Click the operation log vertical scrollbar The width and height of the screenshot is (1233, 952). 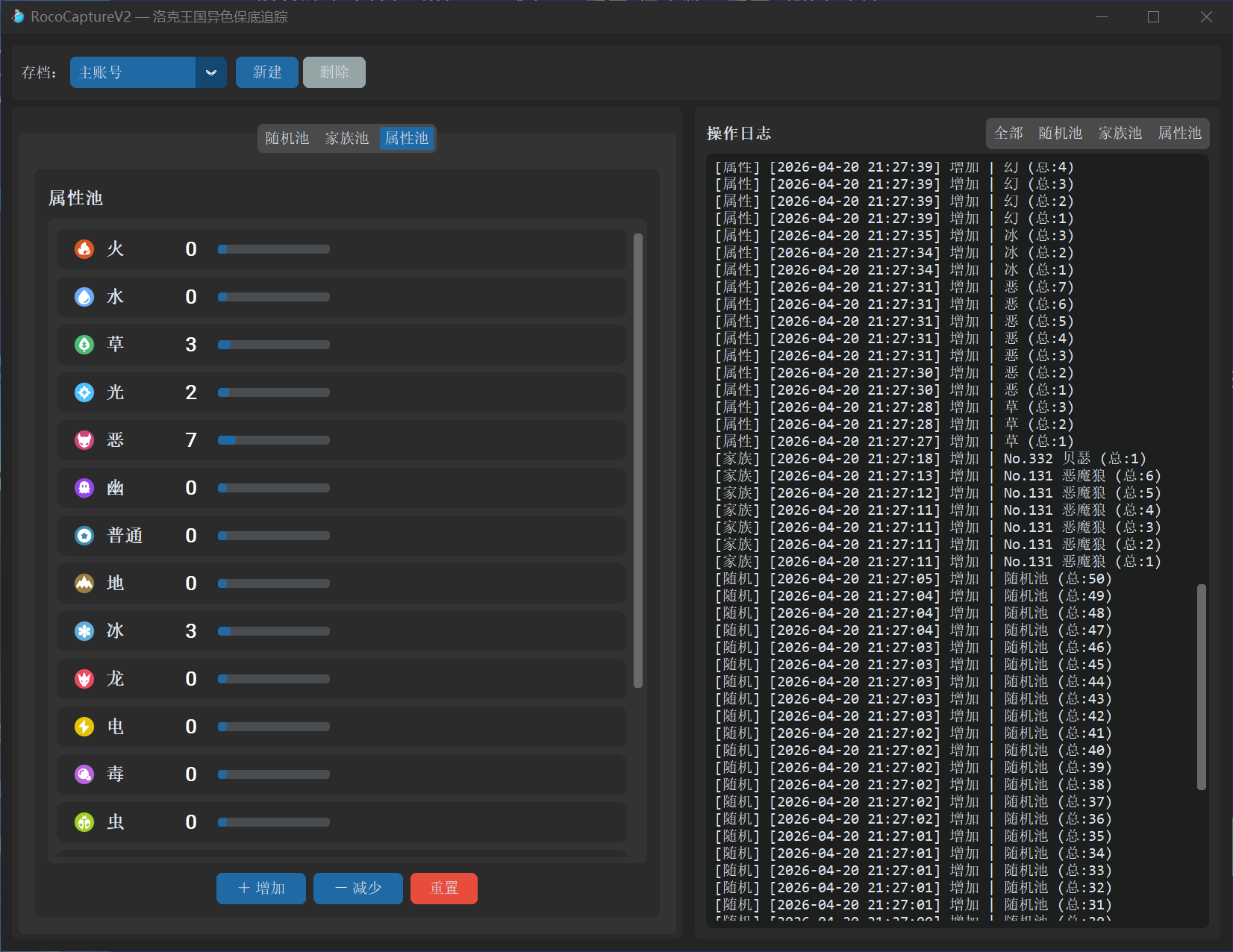click(x=1201, y=686)
